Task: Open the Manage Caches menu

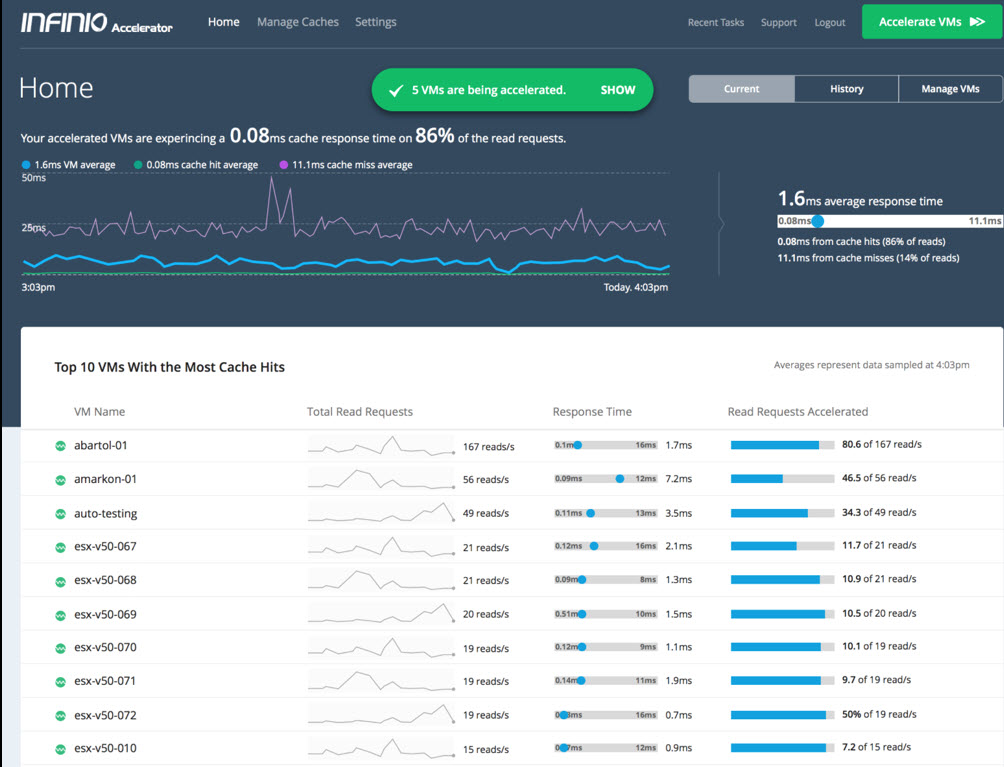Action: (298, 22)
